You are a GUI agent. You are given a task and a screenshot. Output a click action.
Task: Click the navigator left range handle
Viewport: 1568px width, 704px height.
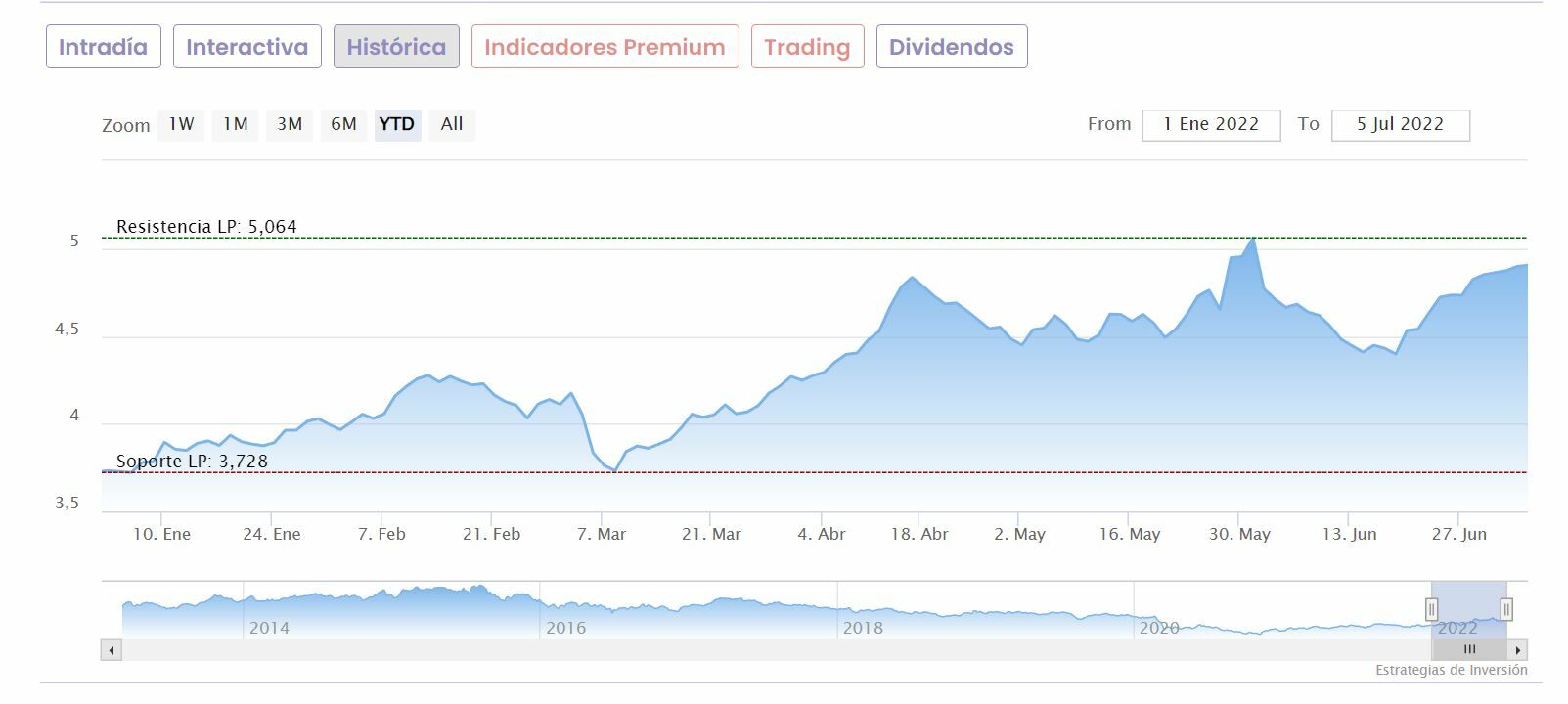point(1431,610)
